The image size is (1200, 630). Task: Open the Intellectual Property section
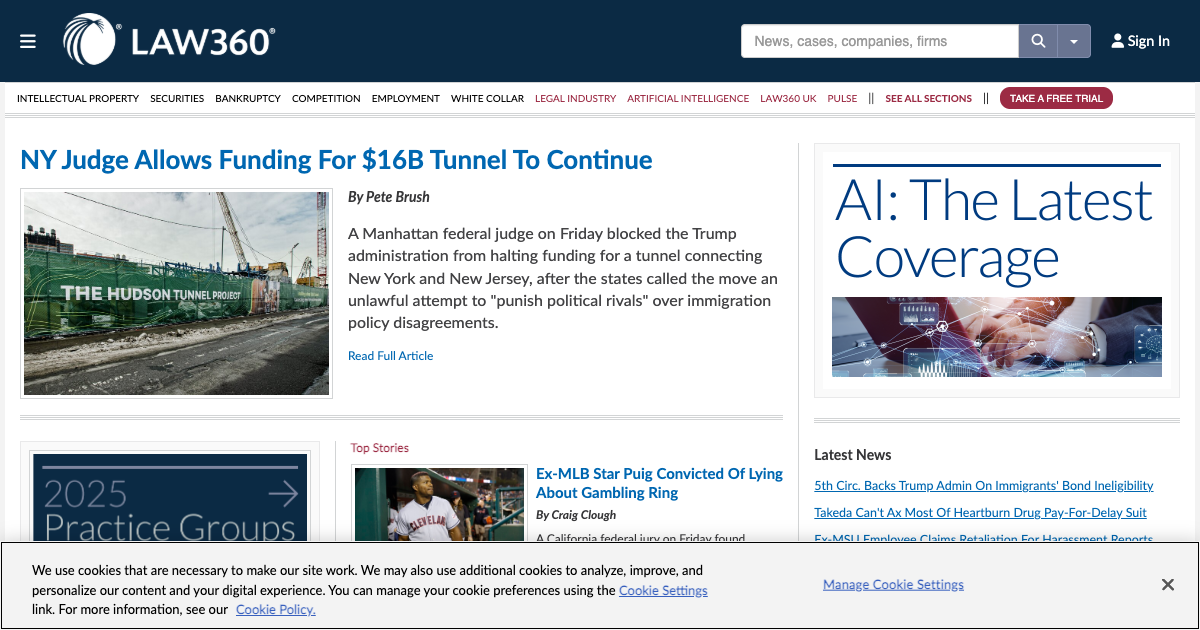[78, 98]
